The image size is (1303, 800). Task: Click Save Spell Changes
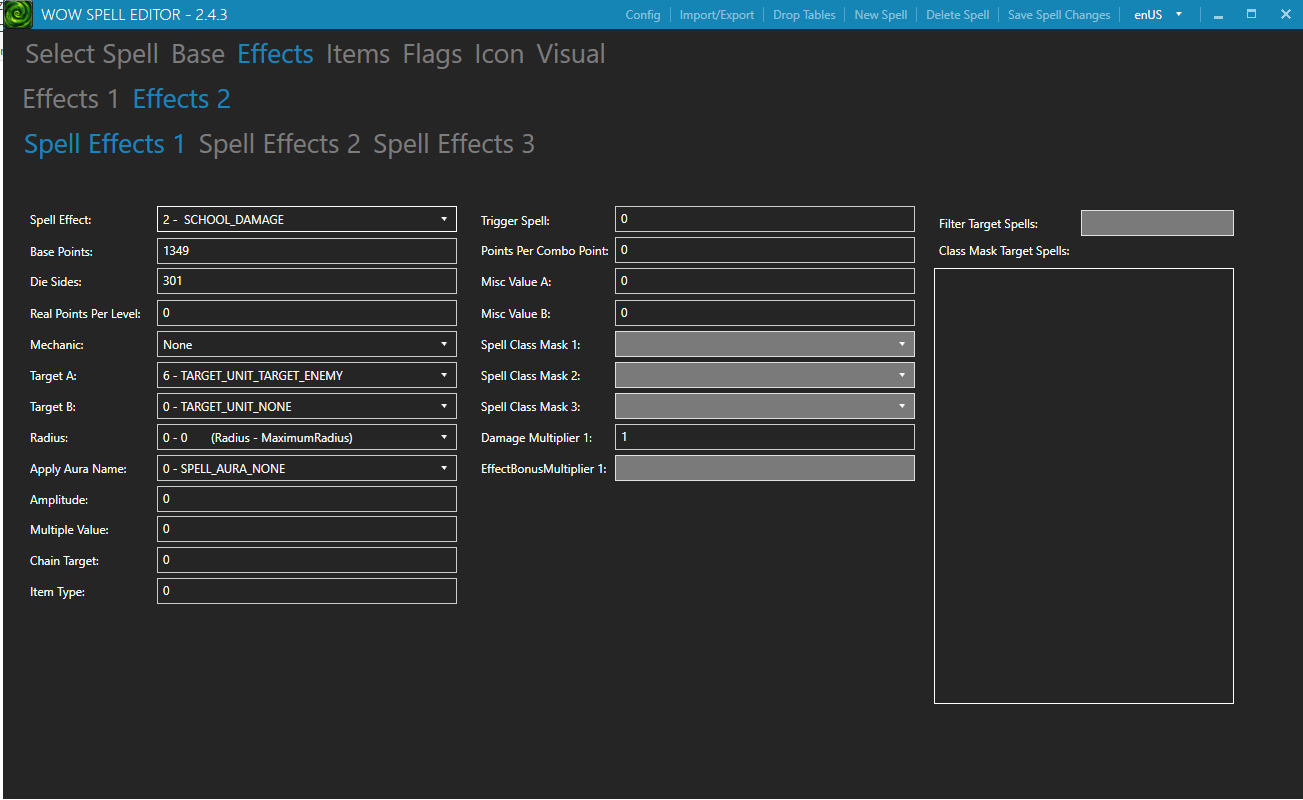click(1058, 14)
